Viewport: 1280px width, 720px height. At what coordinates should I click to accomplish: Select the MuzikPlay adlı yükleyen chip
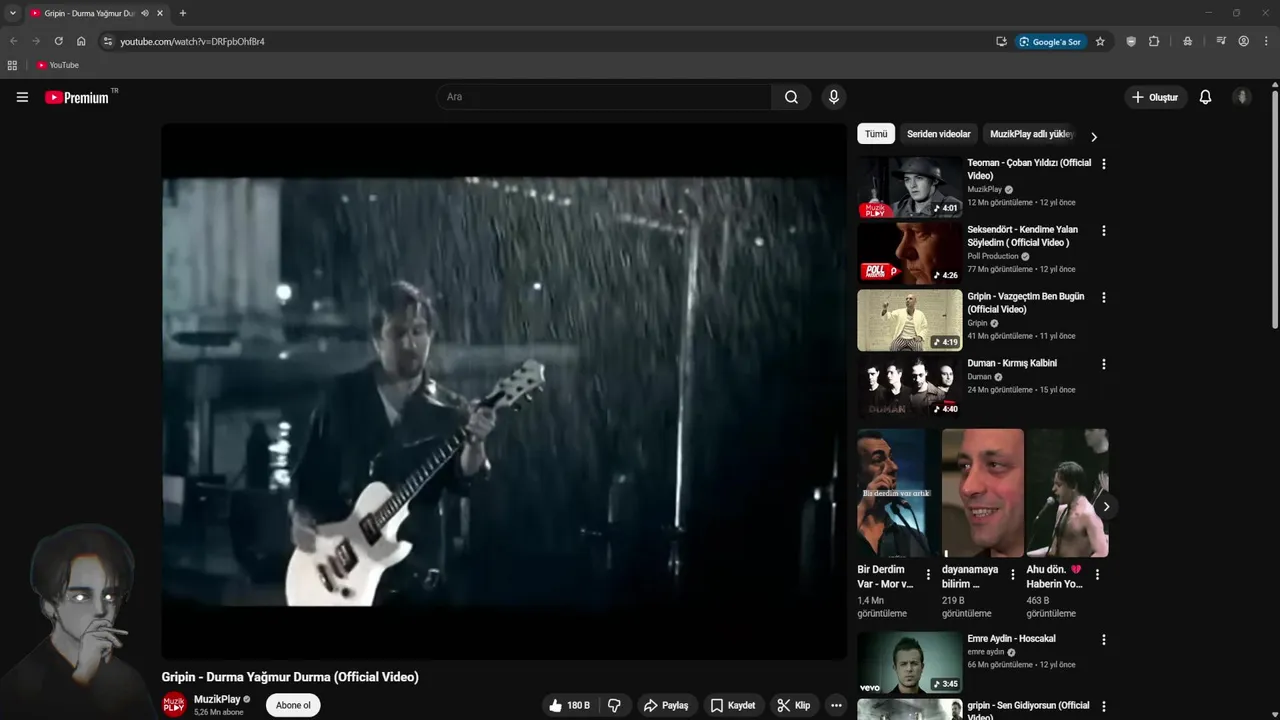[x=1031, y=134]
